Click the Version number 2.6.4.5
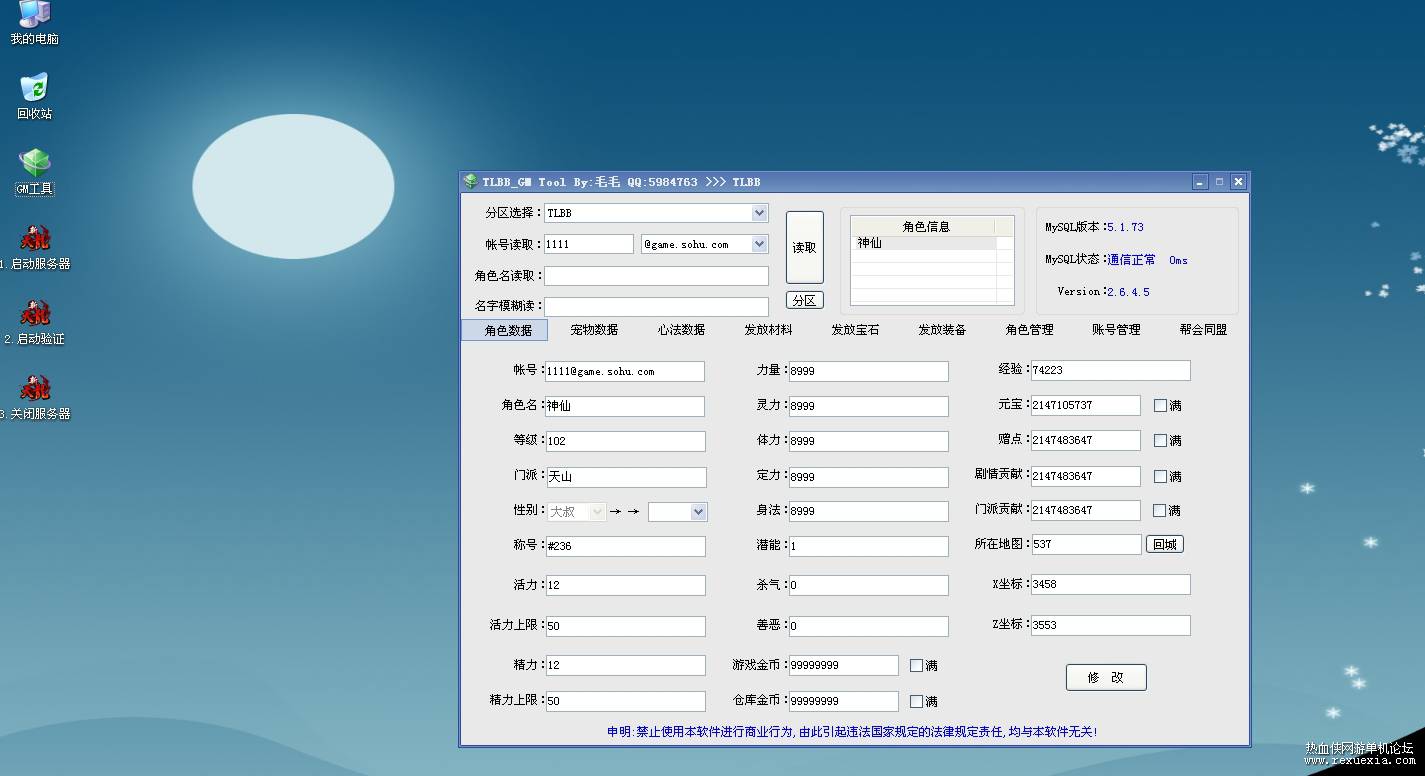This screenshot has width=1425, height=776. [x=1128, y=292]
